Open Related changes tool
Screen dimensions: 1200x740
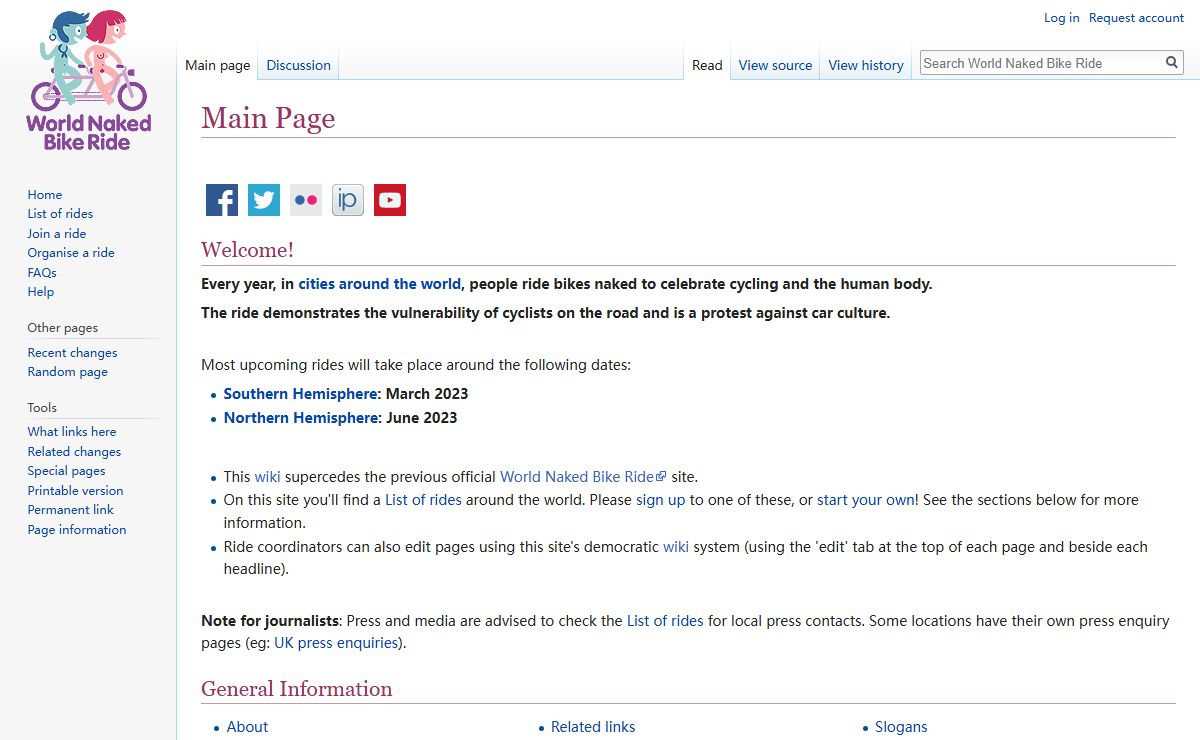point(76,452)
